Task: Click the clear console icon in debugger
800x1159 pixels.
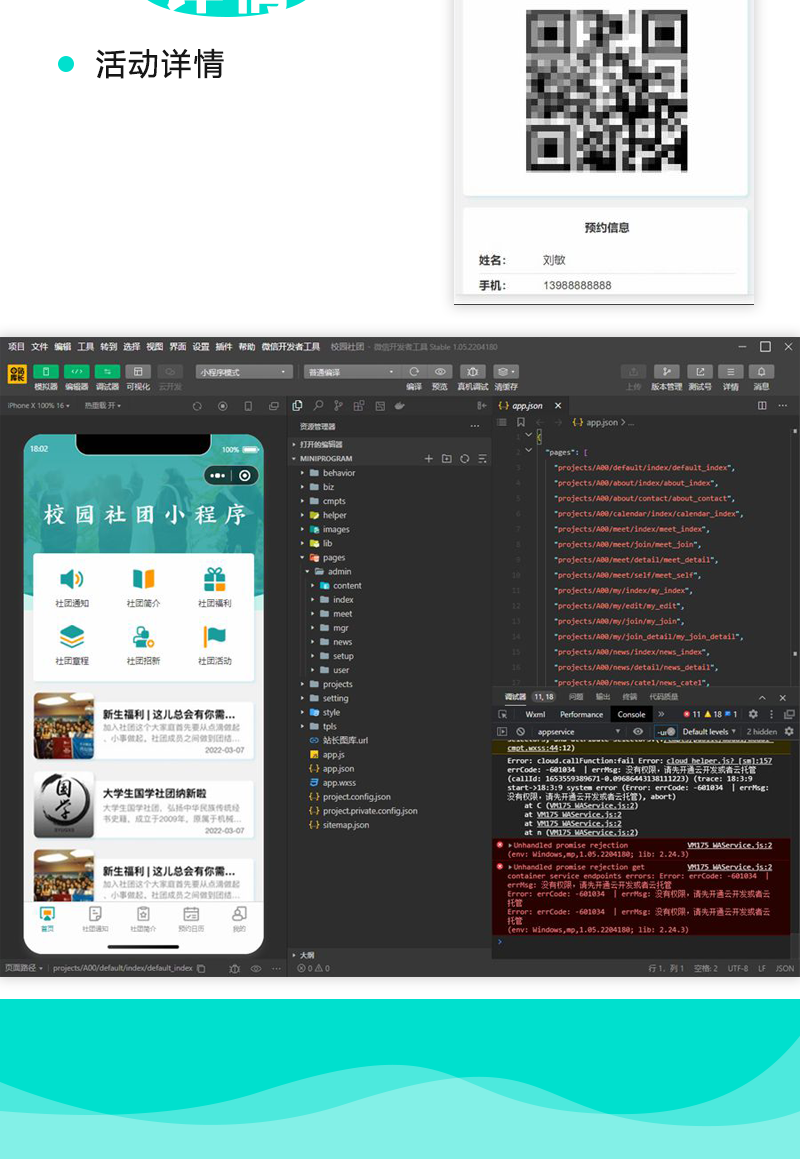Action: click(x=518, y=730)
